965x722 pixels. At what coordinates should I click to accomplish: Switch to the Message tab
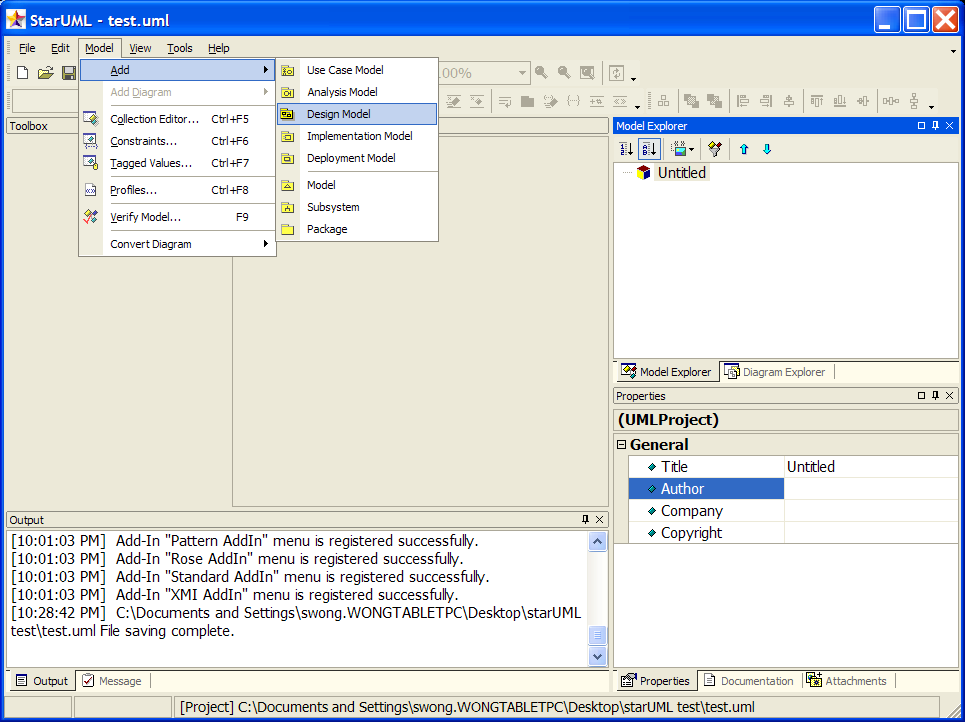point(112,681)
